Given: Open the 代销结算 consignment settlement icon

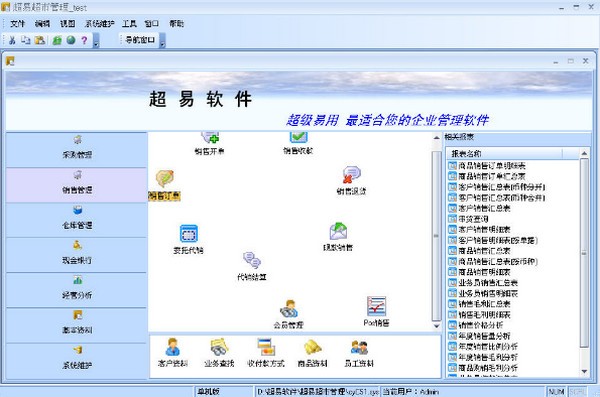Looking at the screenshot, I should (252, 266).
